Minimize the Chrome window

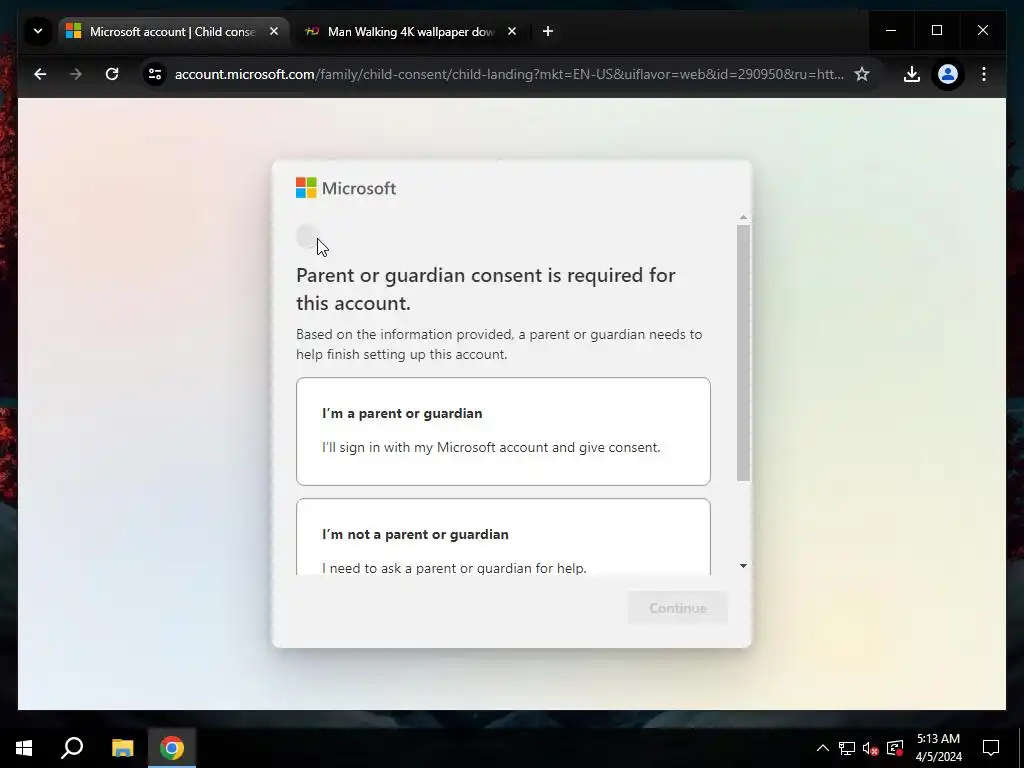click(x=891, y=30)
